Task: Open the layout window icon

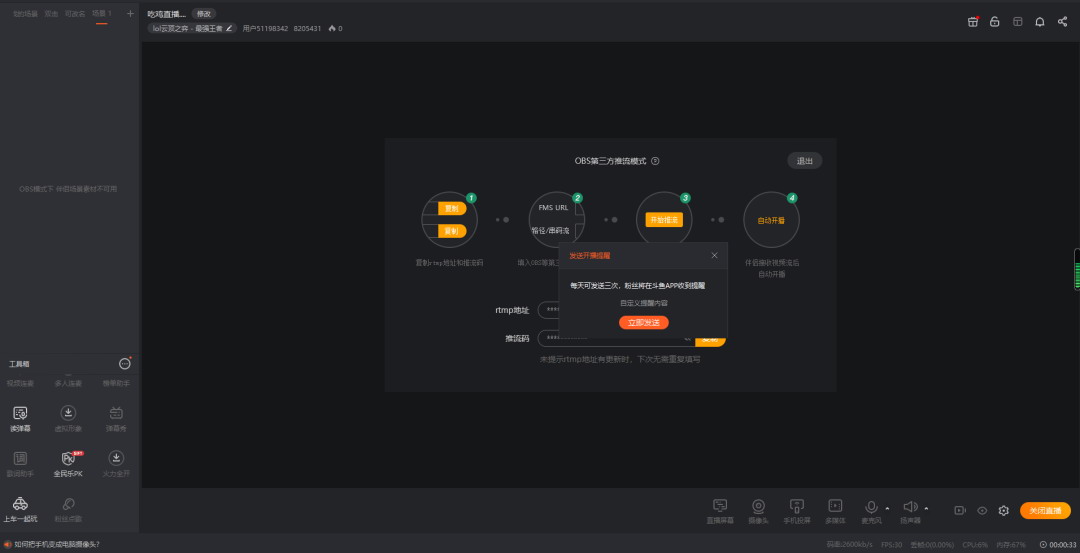Action: [x=1017, y=21]
